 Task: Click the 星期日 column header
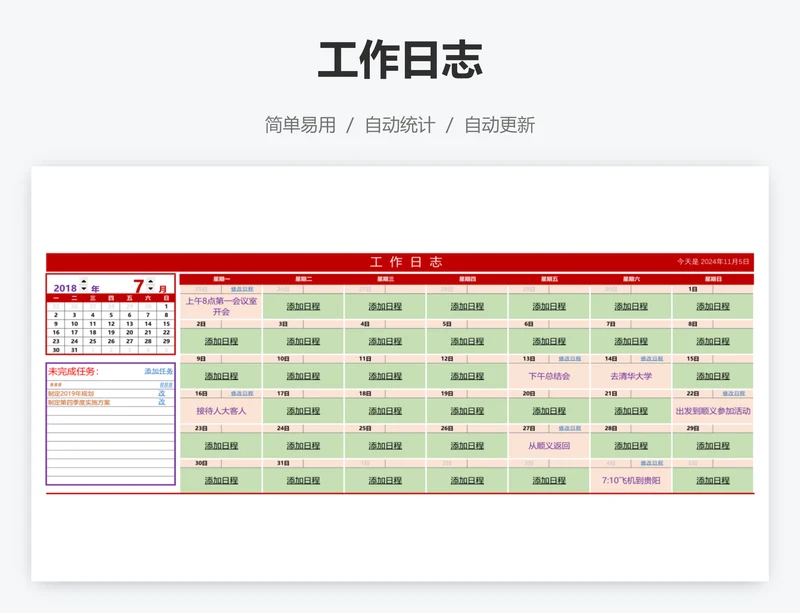pos(713,279)
